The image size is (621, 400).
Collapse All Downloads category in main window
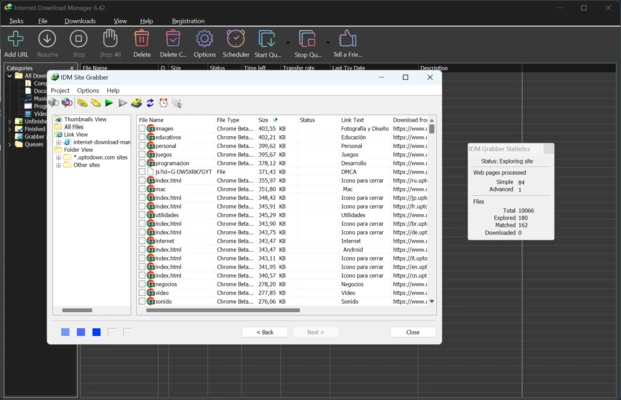(x=10, y=76)
